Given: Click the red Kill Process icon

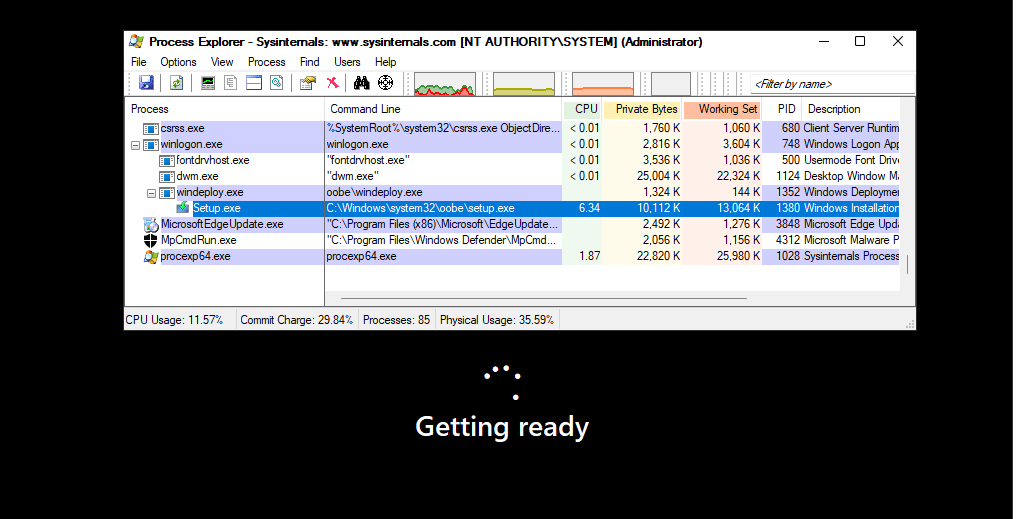Looking at the screenshot, I should pyautogui.click(x=332, y=83).
